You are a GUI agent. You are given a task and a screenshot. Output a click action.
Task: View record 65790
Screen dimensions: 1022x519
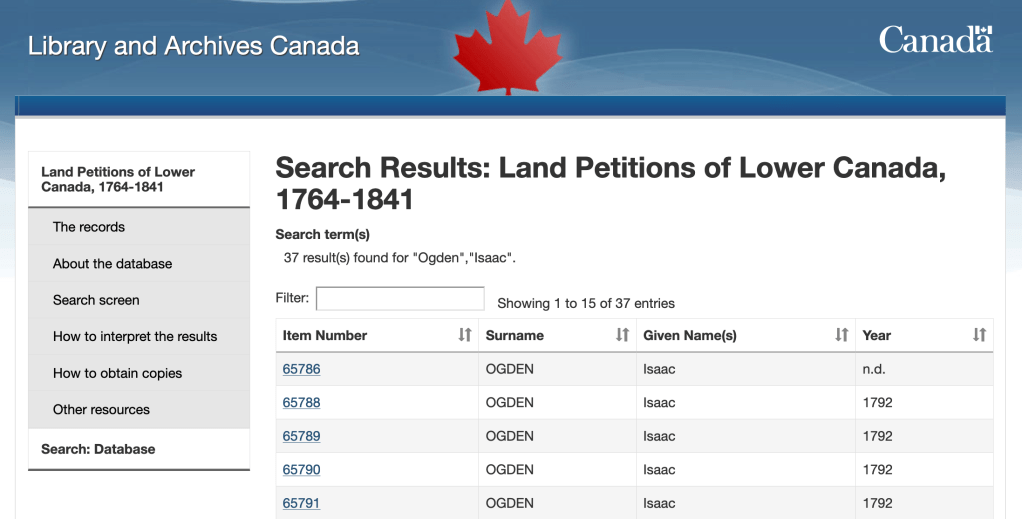(x=301, y=469)
